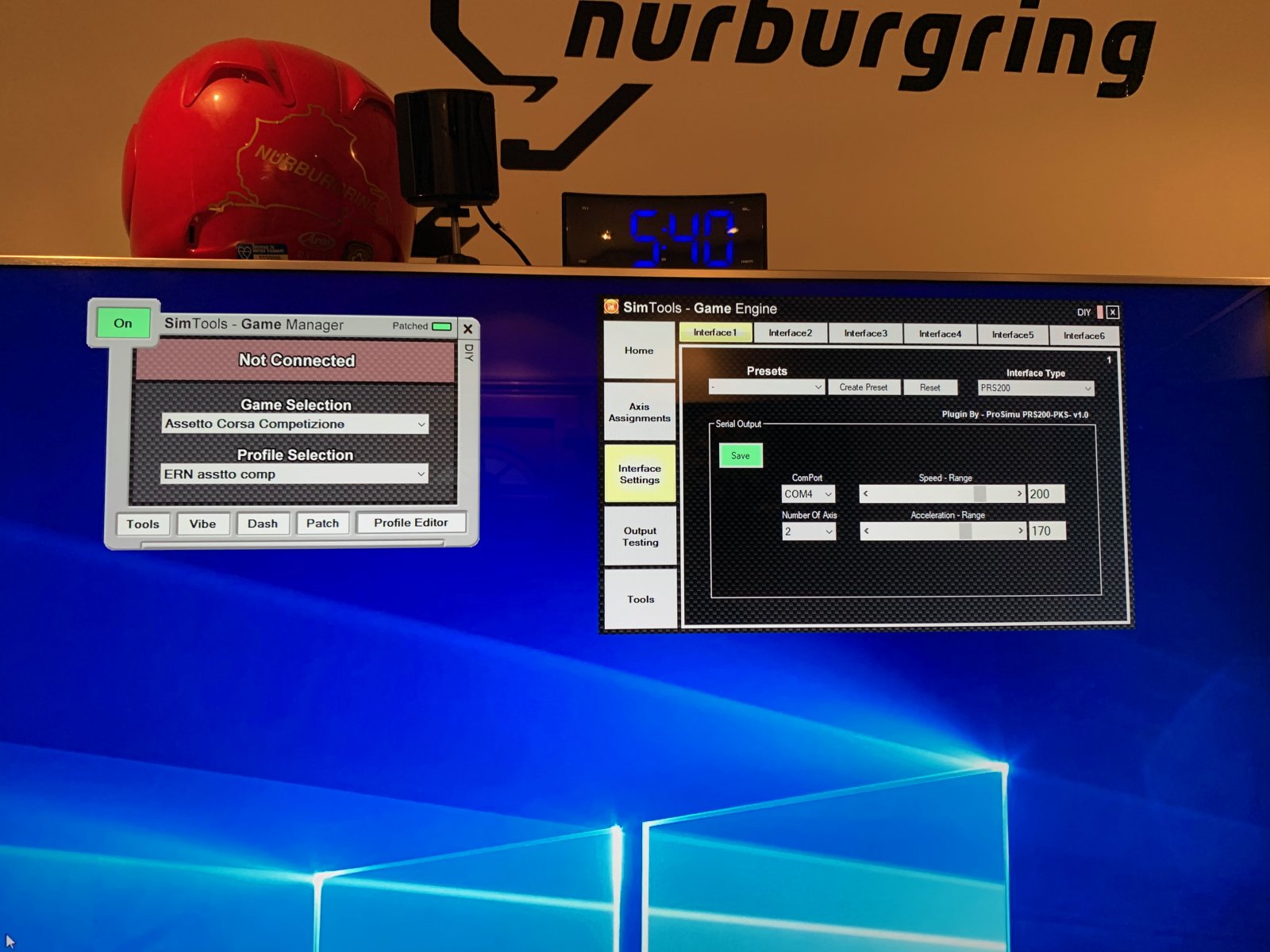Open the Number Of Axis dropdown

[809, 532]
